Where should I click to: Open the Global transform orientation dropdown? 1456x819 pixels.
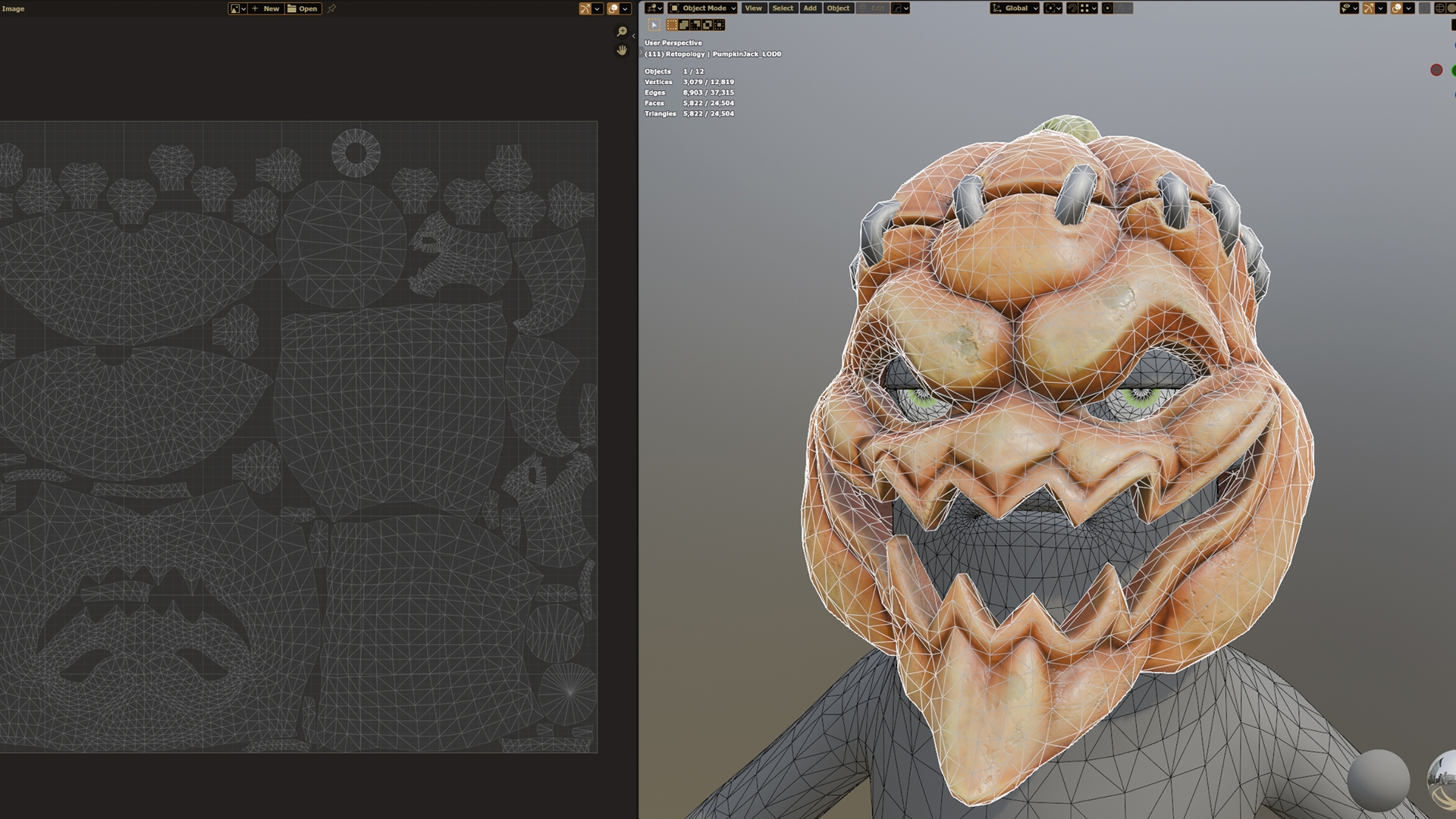(1015, 8)
